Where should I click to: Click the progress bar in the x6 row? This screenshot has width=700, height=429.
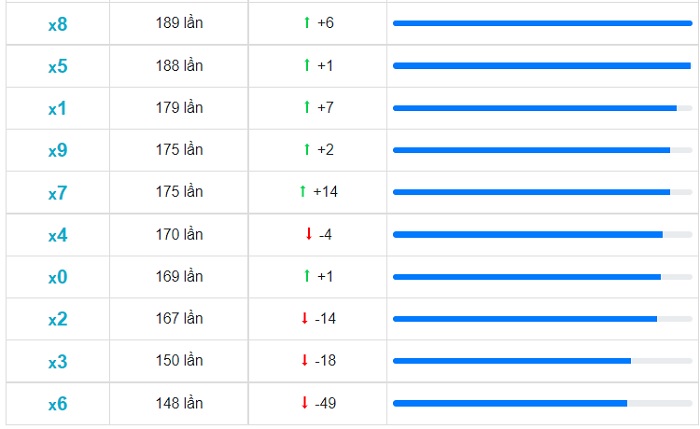pyautogui.click(x=542, y=404)
